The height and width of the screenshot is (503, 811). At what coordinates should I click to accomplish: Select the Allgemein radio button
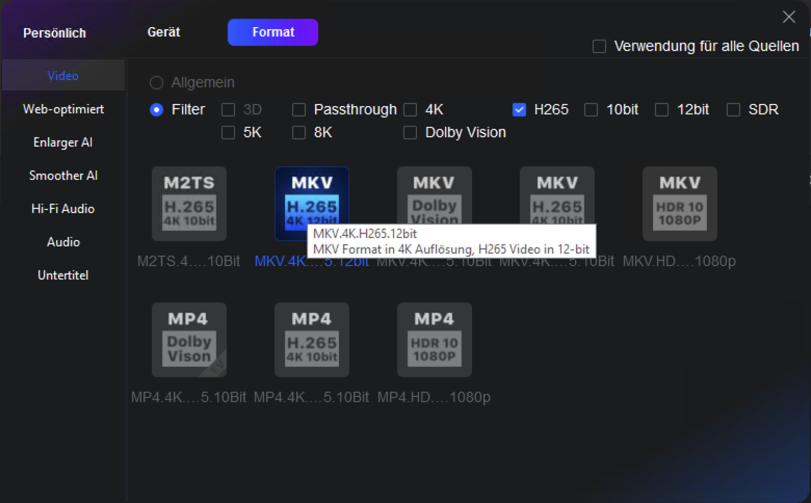[x=156, y=83]
